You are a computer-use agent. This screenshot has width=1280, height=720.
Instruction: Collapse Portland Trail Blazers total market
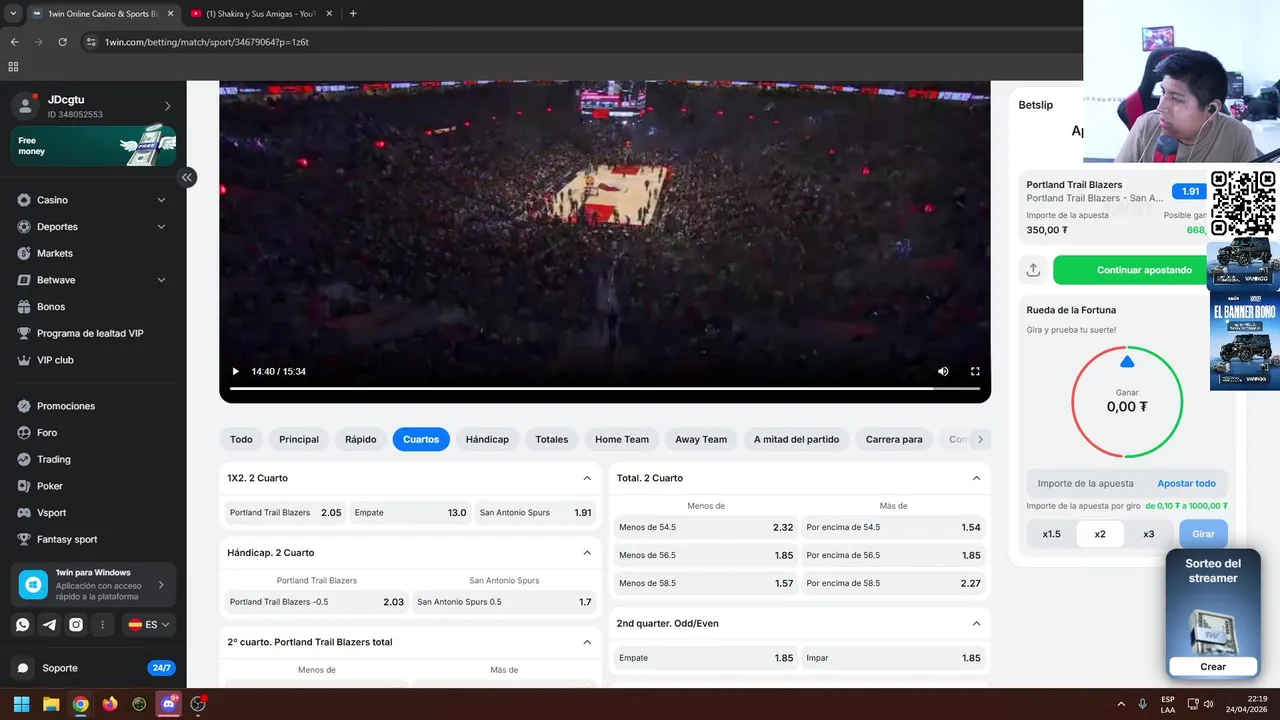pos(587,642)
